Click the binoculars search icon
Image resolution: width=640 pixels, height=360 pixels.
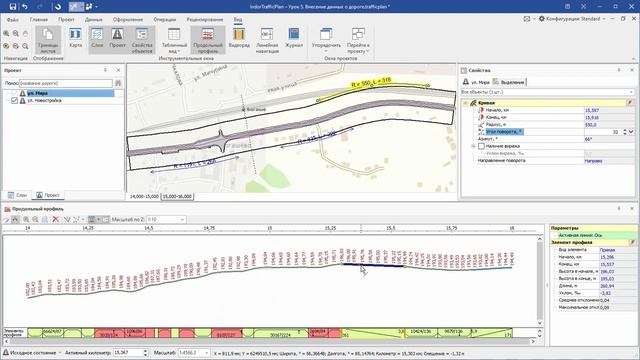coord(118,83)
